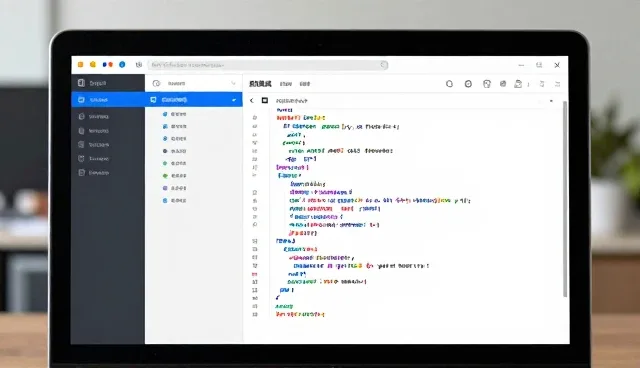Click the round icon inside the address bar's end
The width and height of the screenshot is (640, 368).
tap(383, 65)
